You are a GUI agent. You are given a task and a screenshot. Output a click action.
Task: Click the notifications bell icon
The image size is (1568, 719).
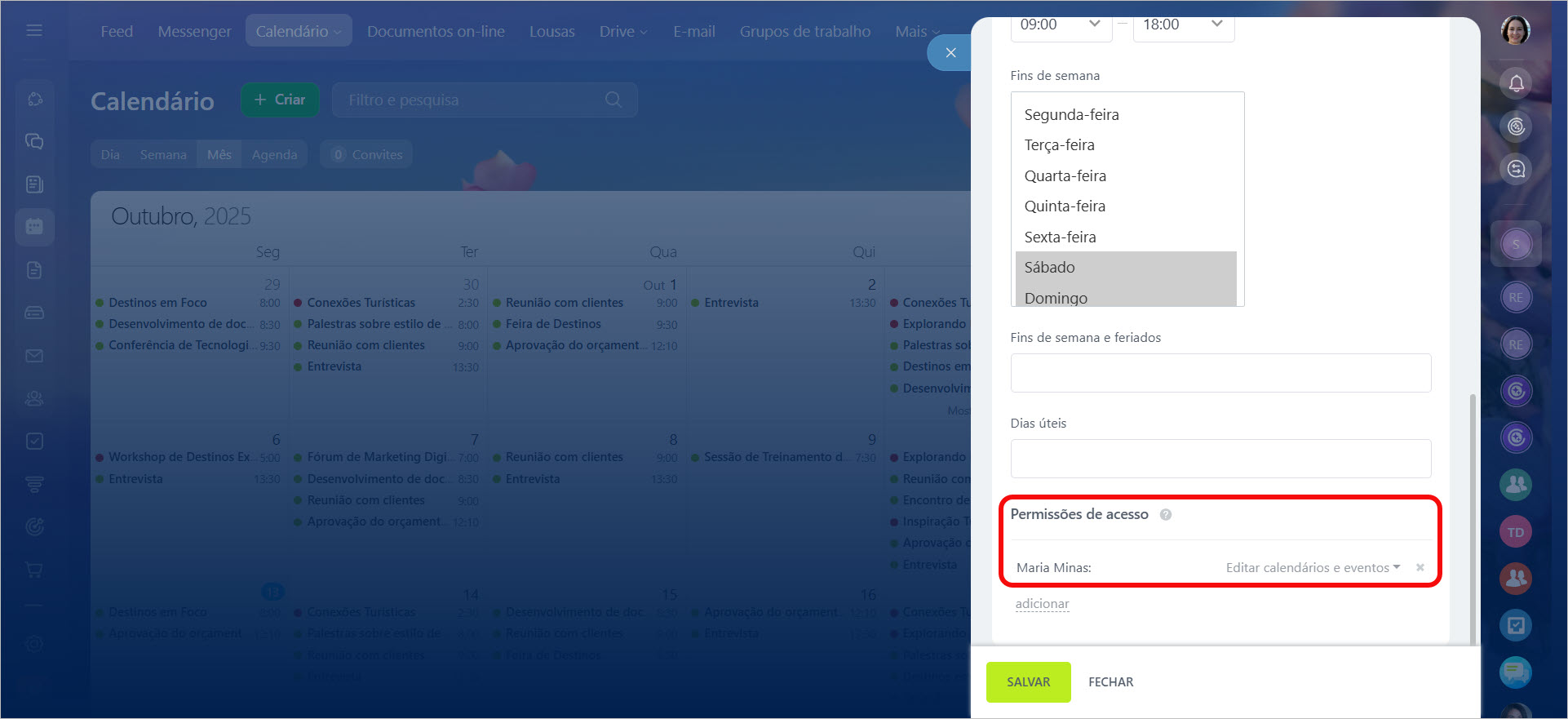point(1516,83)
